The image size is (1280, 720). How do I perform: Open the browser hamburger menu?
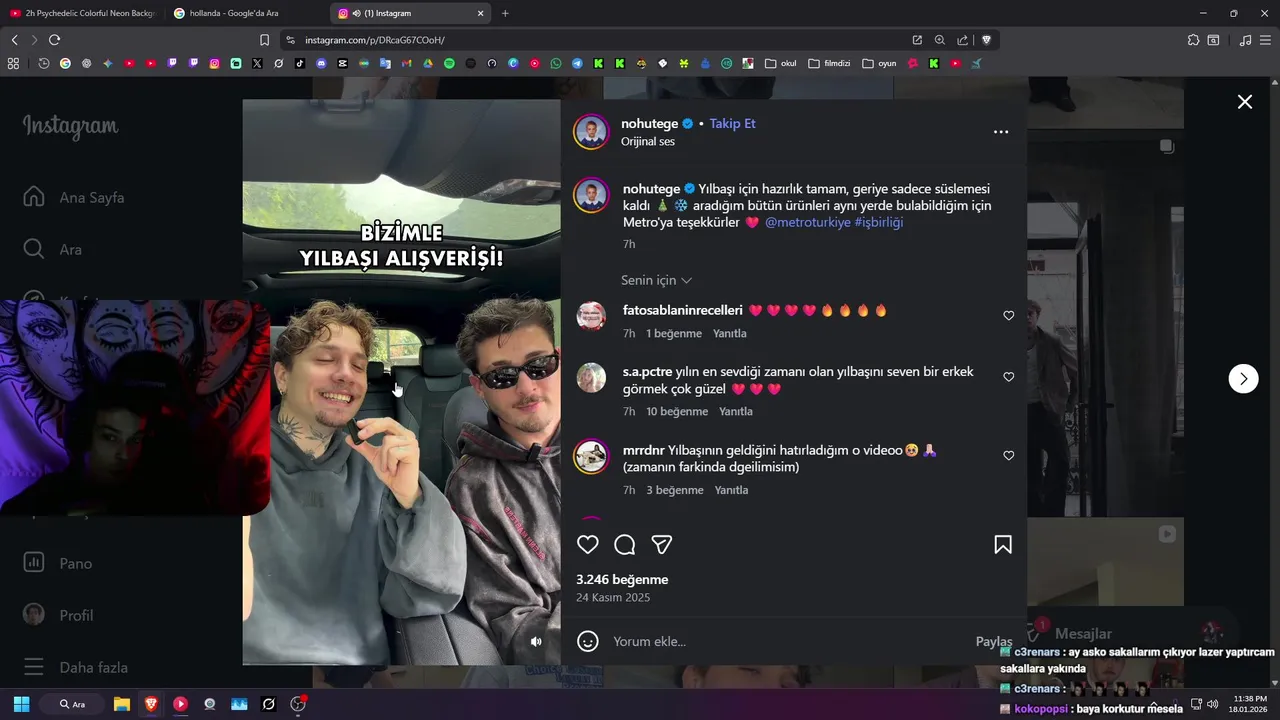click(x=1266, y=40)
